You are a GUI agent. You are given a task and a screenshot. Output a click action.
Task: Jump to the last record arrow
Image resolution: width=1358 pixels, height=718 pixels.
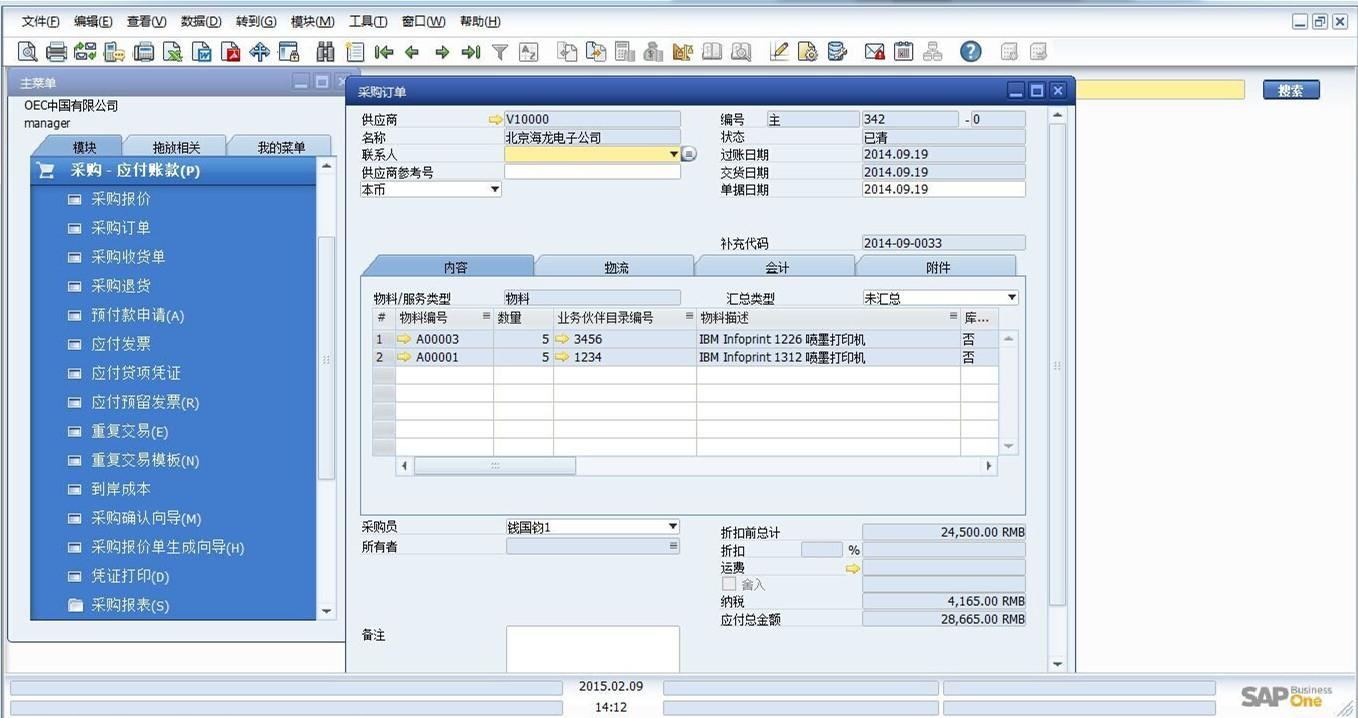[470, 52]
